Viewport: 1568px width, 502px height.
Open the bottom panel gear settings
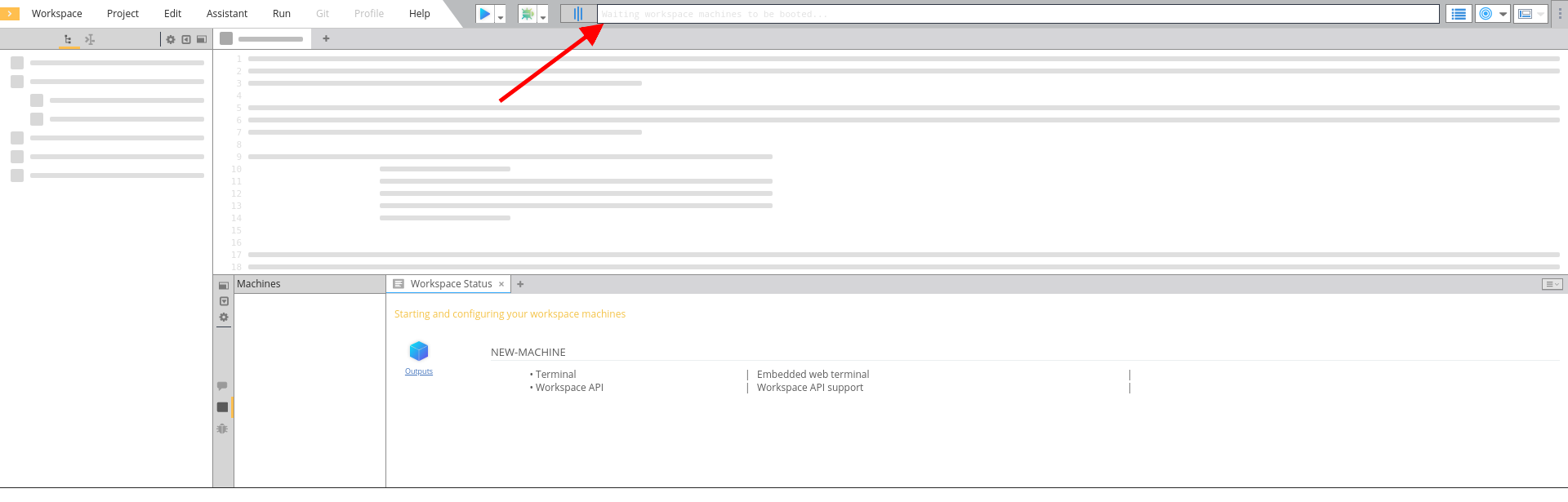point(224,318)
